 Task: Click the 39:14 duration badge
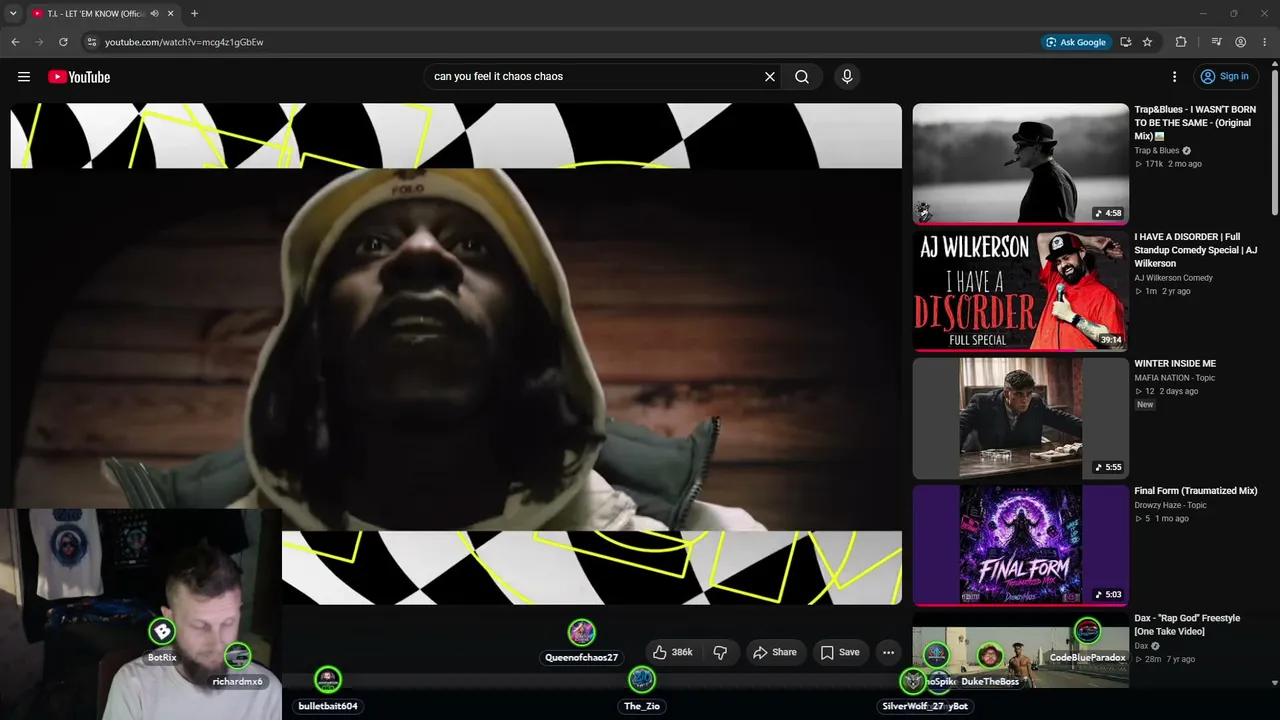(1110, 340)
